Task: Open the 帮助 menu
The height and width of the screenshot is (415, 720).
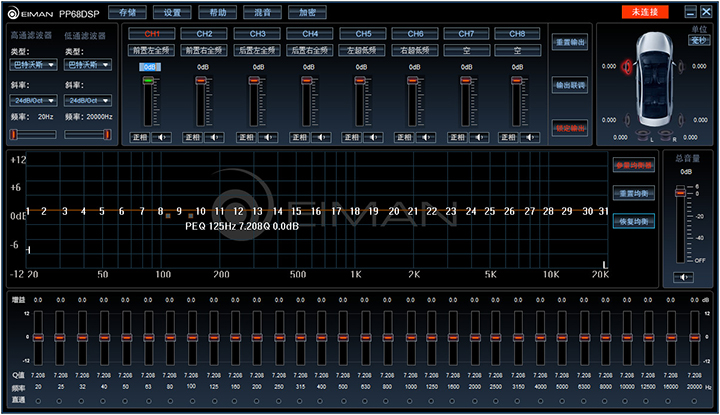Action: (x=218, y=12)
